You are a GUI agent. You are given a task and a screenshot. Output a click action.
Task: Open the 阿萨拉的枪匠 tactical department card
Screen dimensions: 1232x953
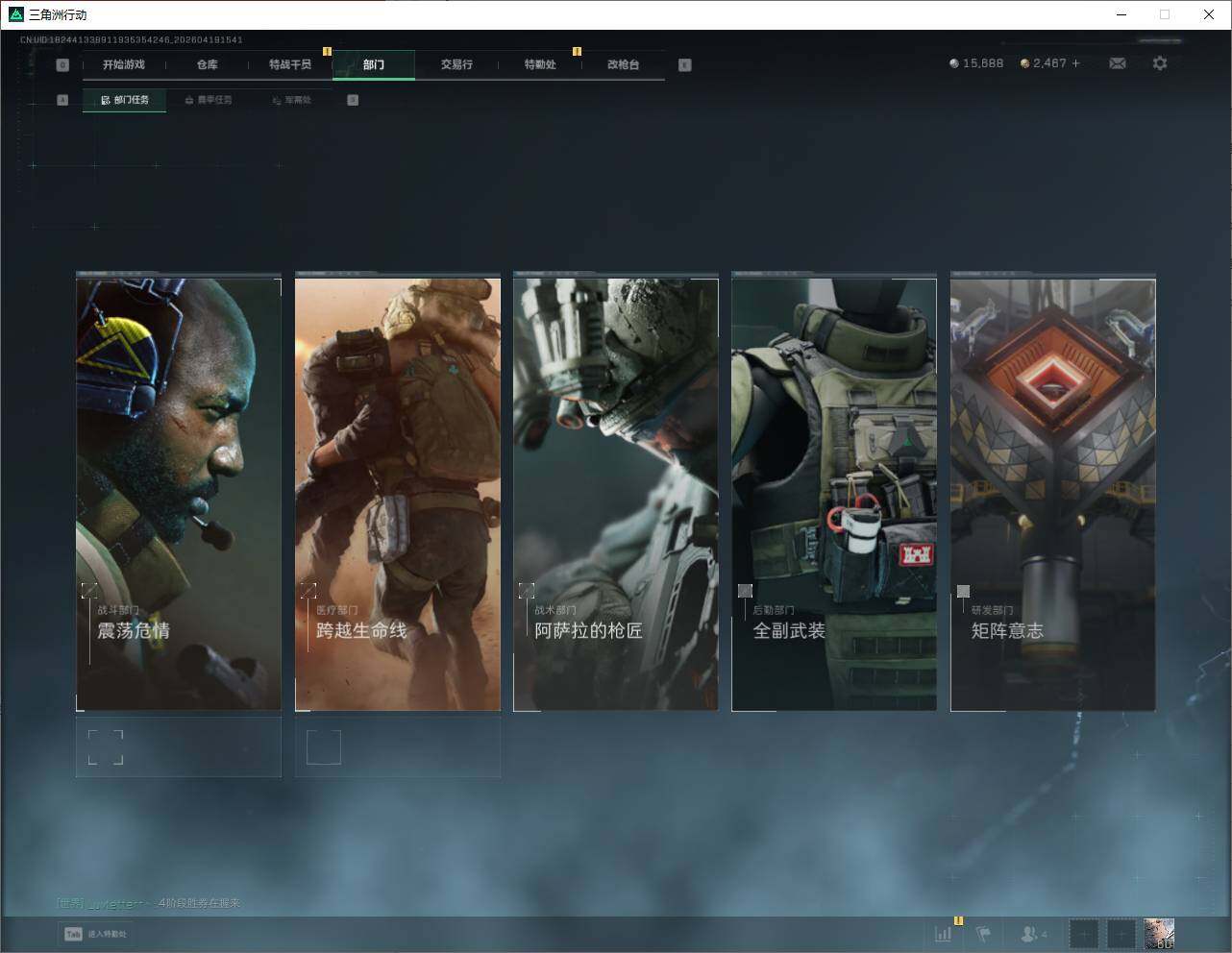pos(616,495)
